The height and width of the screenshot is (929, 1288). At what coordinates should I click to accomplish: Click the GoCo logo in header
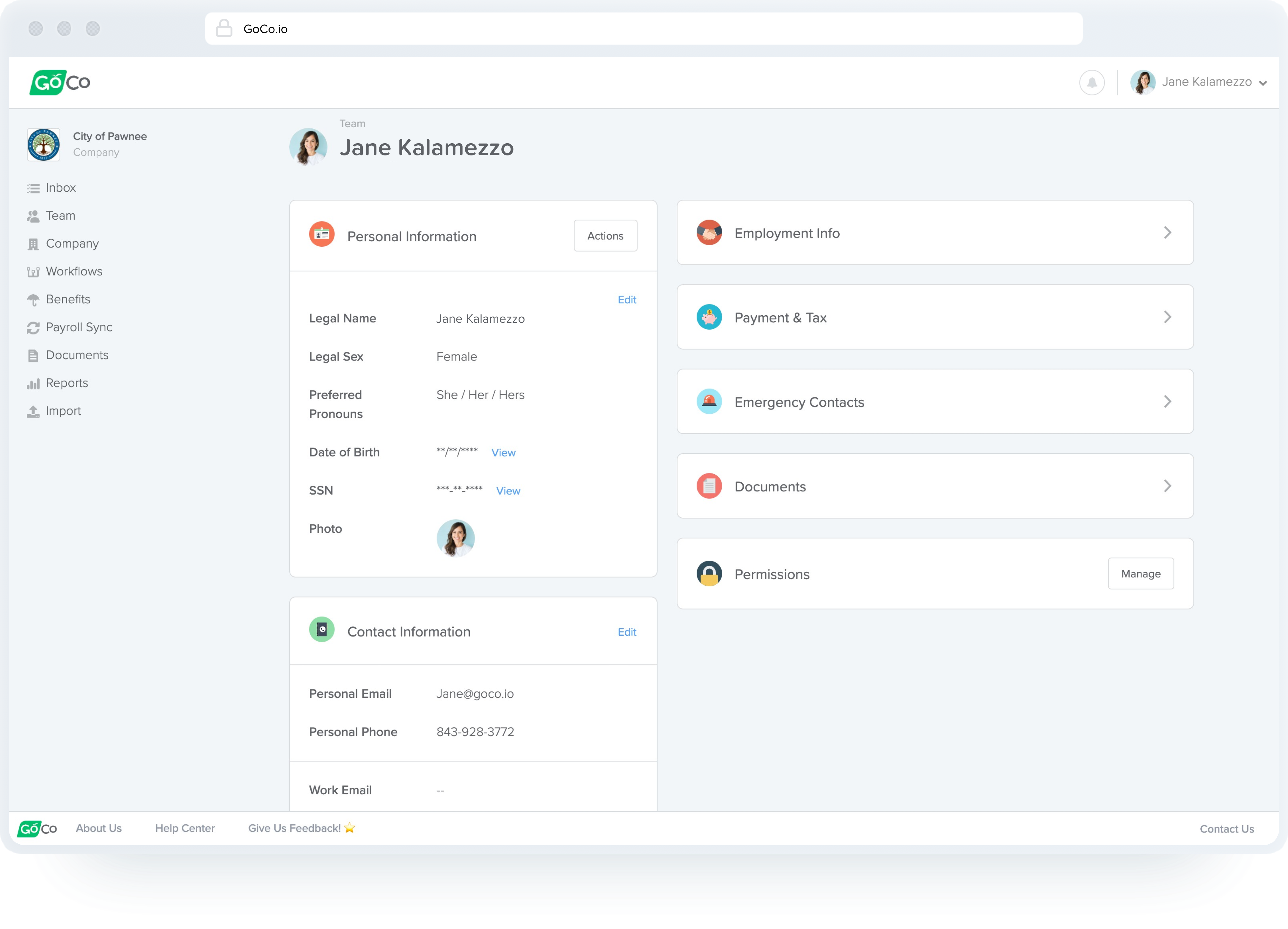point(60,83)
